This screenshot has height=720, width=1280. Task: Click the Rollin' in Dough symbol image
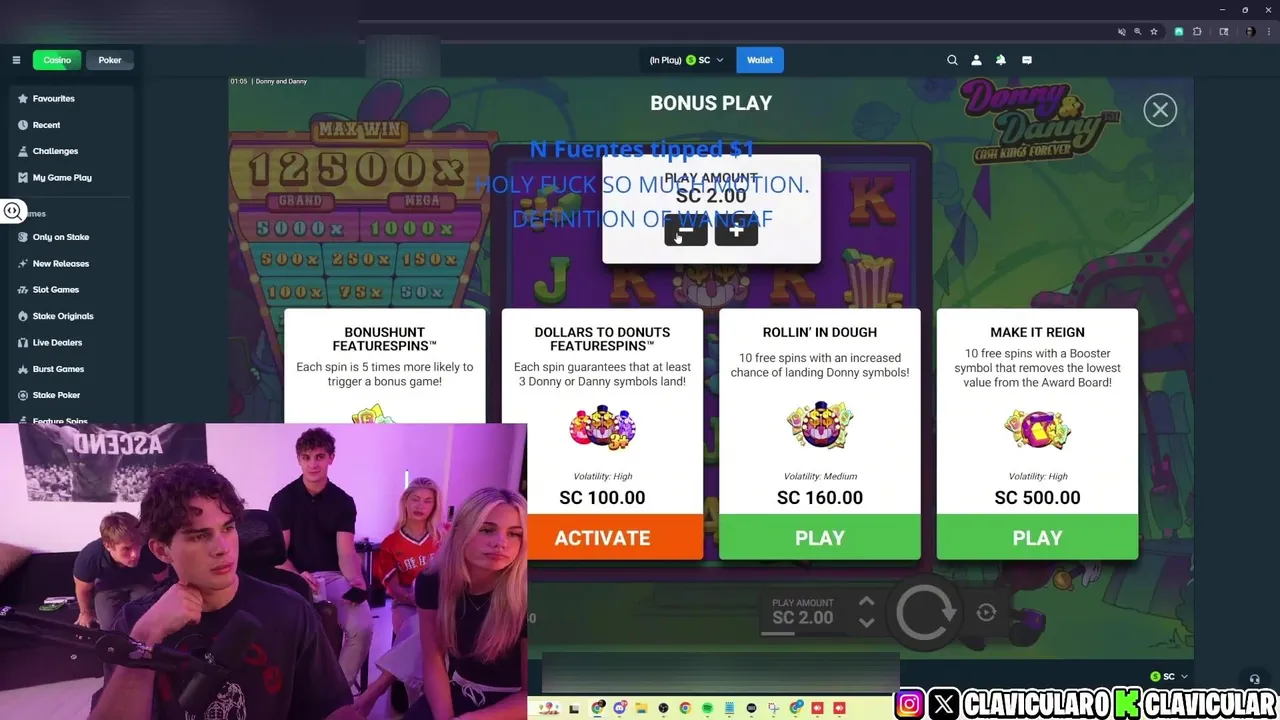click(820, 427)
